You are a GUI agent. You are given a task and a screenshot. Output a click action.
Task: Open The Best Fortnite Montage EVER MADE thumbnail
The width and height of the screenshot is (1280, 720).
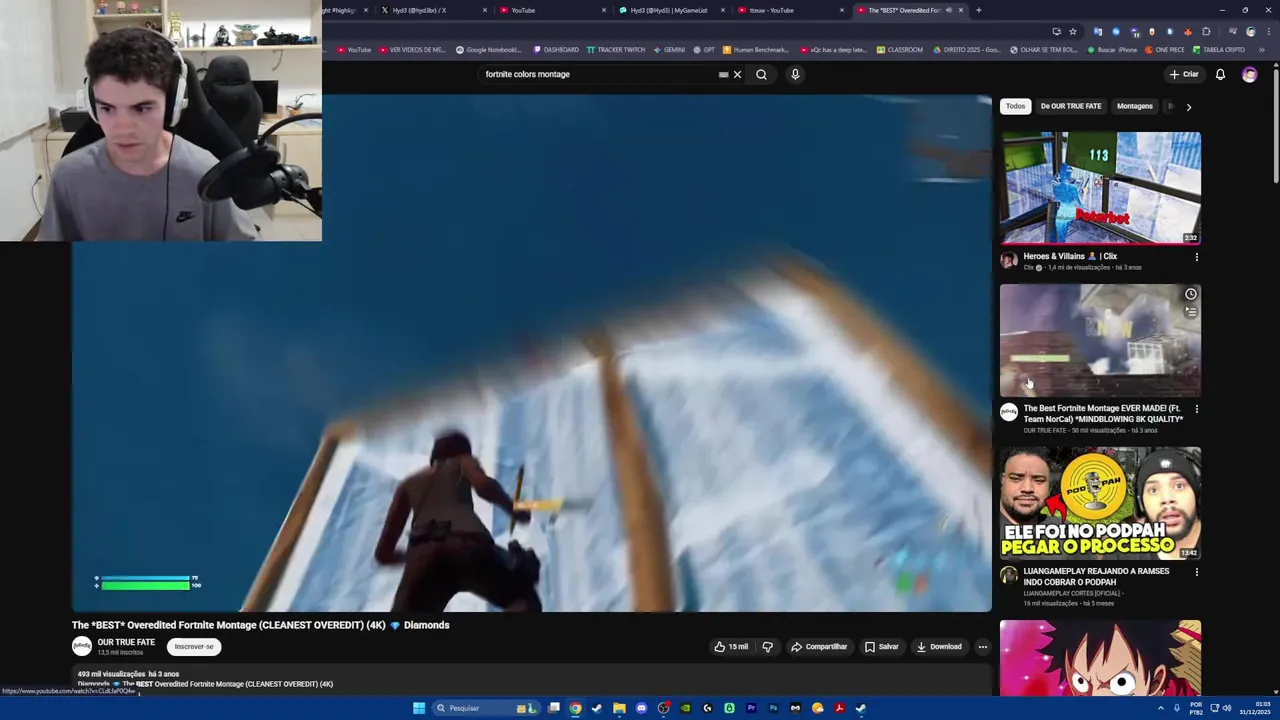(x=1100, y=340)
